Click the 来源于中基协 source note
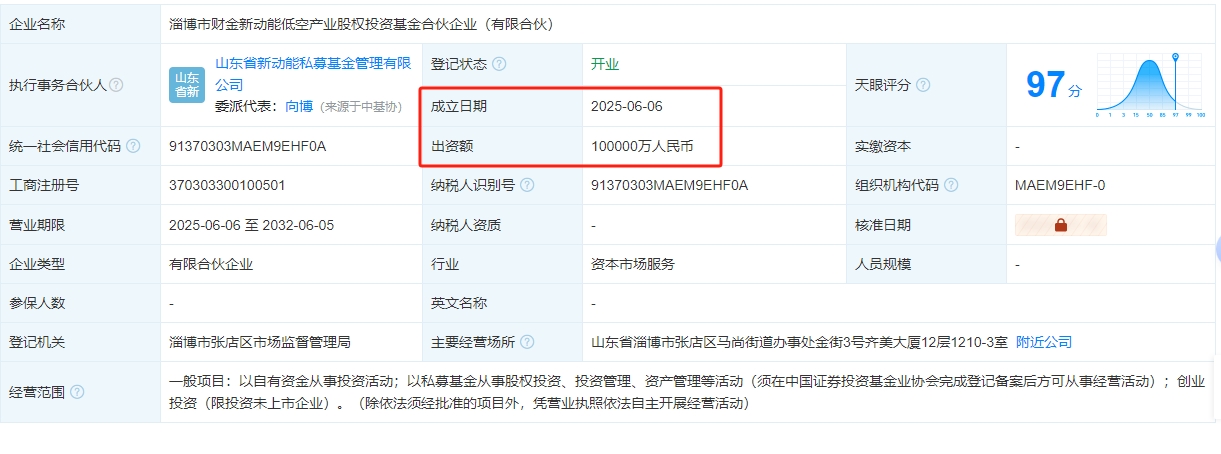The height and width of the screenshot is (454, 1221). (x=360, y=106)
